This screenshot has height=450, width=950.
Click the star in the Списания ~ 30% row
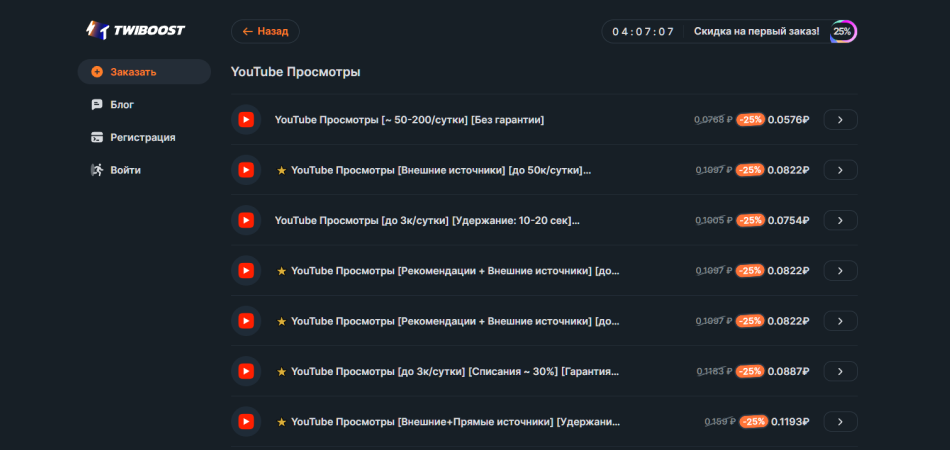pyautogui.click(x=281, y=372)
